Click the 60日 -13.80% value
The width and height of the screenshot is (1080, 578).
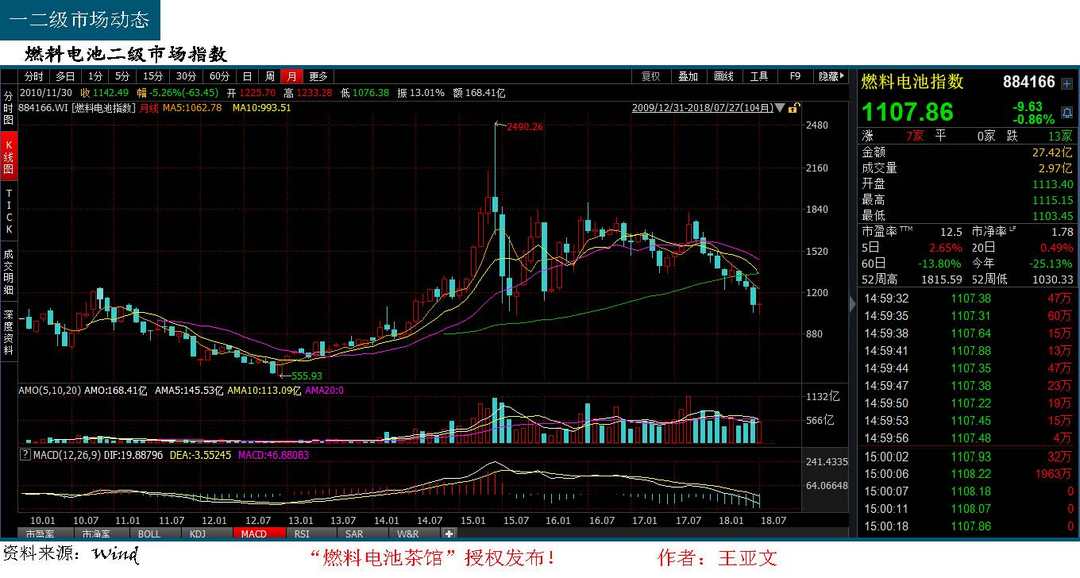click(939, 264)
